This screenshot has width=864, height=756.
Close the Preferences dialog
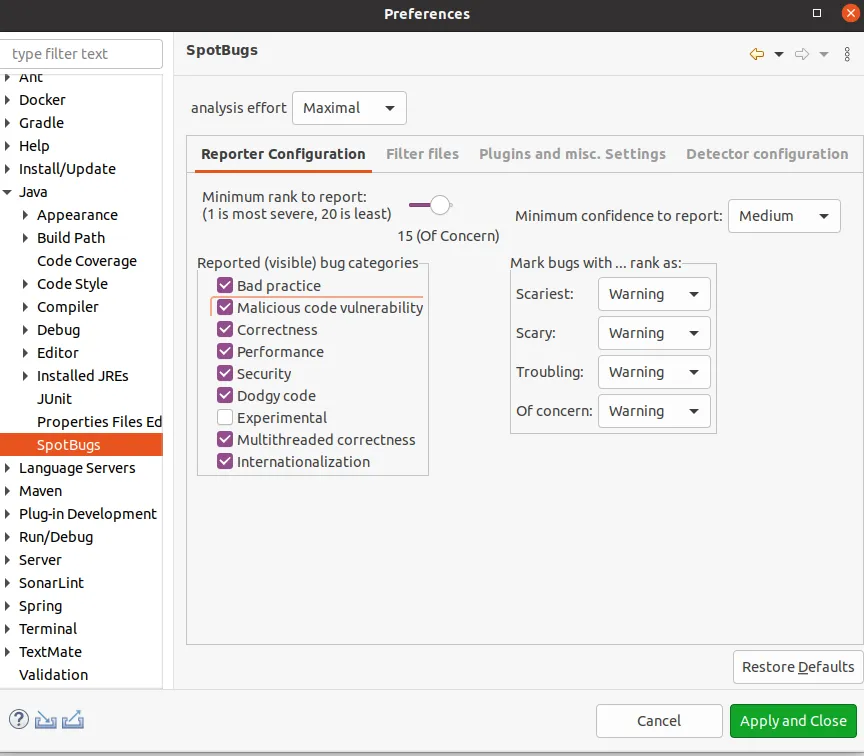pyautogui.click(x=850, y=13)
